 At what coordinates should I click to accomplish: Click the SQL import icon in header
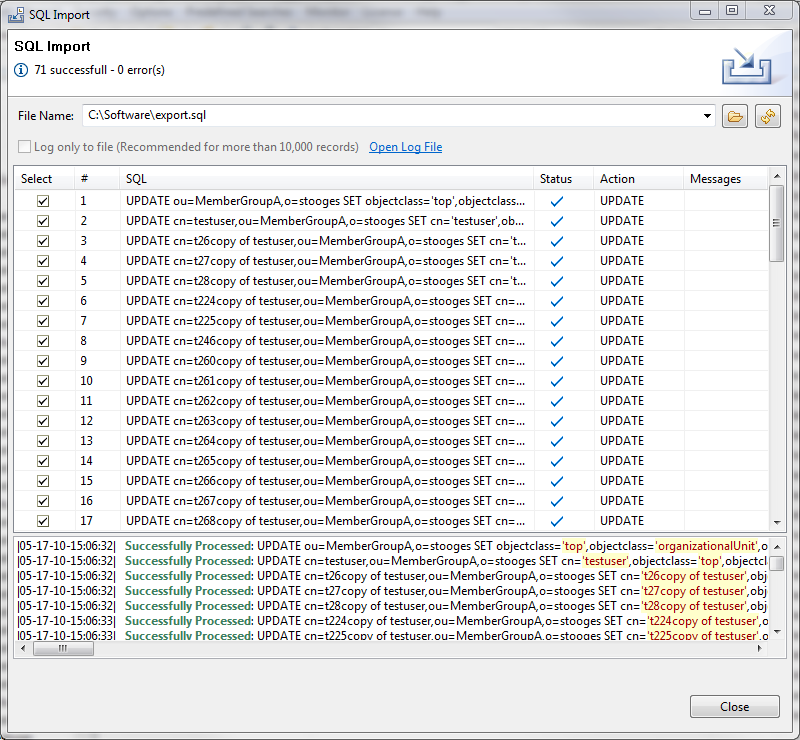point(745,66)
